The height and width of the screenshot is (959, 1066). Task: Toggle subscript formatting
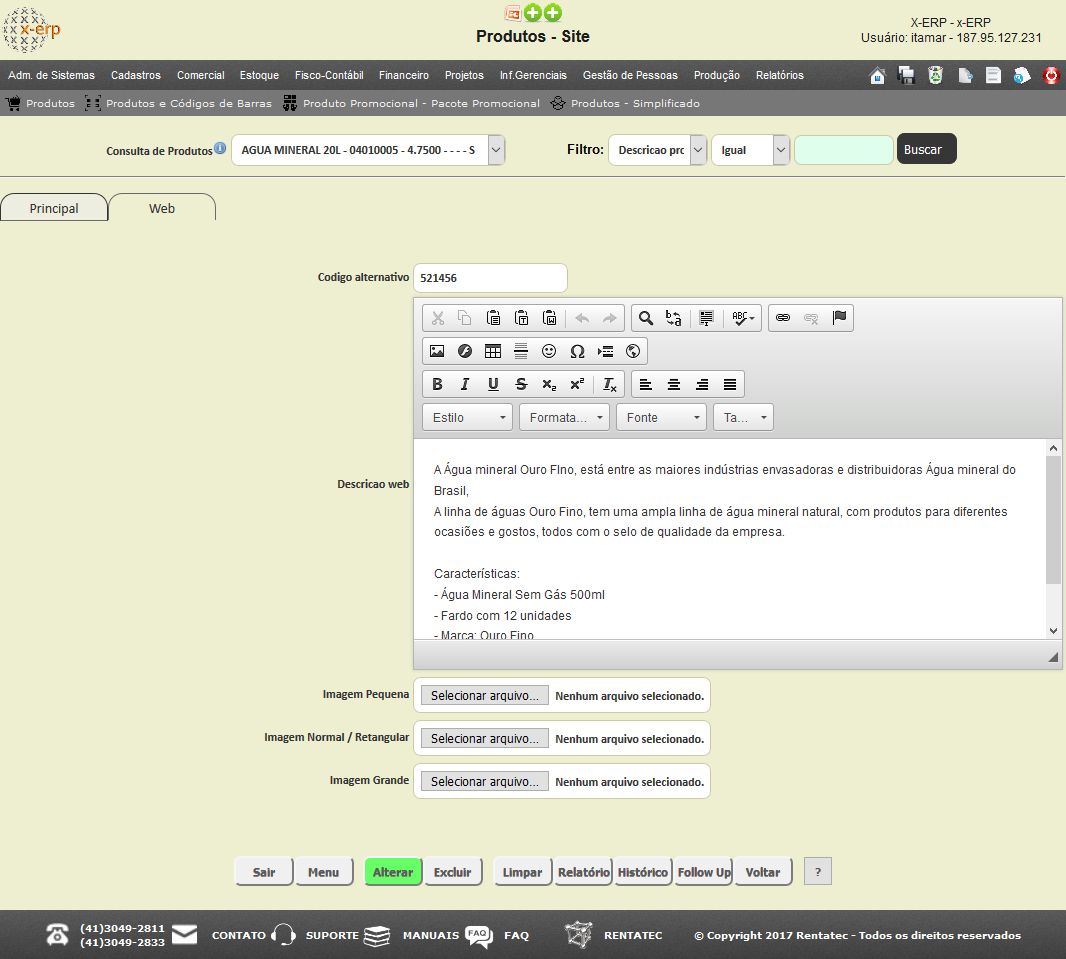[x=549, y=385]
